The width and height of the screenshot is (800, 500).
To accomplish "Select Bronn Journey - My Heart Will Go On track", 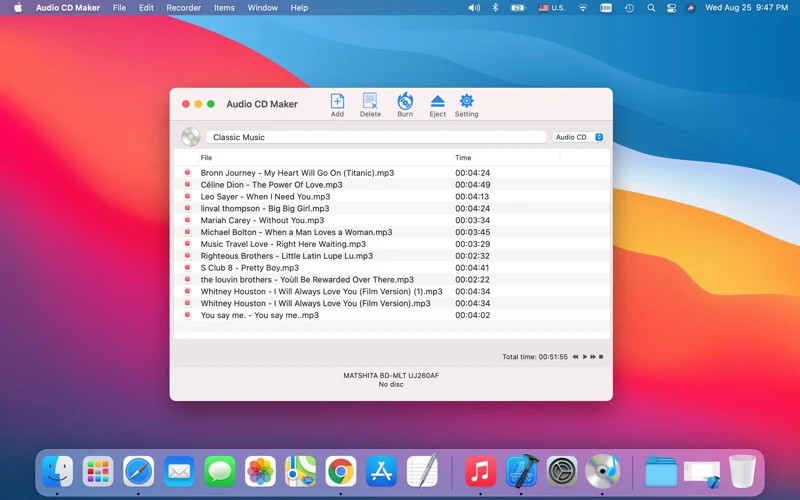I will tap(391, 172).
